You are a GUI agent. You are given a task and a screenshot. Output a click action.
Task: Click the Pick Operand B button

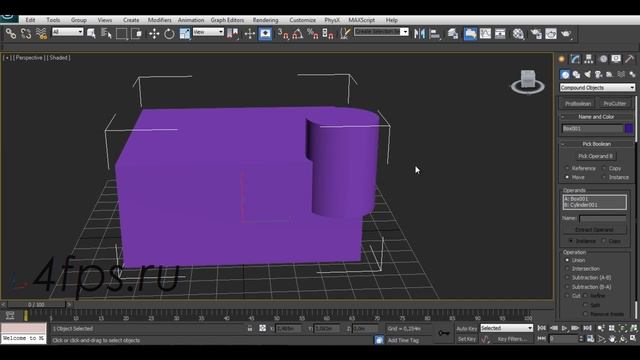point(596,156)
